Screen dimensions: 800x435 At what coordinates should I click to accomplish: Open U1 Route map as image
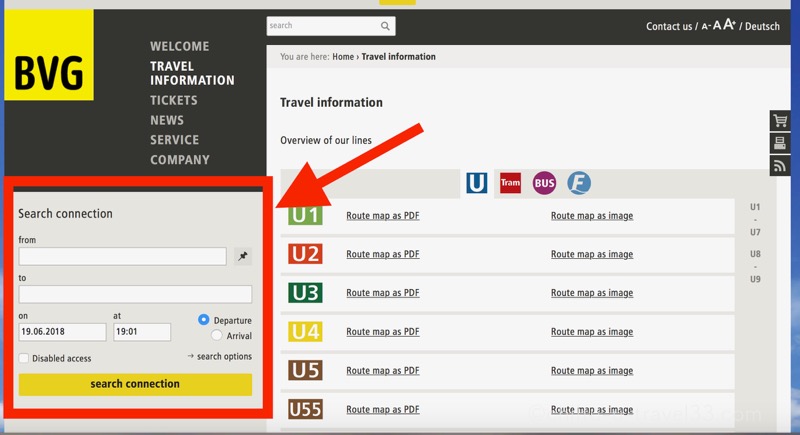coord(592,216)
